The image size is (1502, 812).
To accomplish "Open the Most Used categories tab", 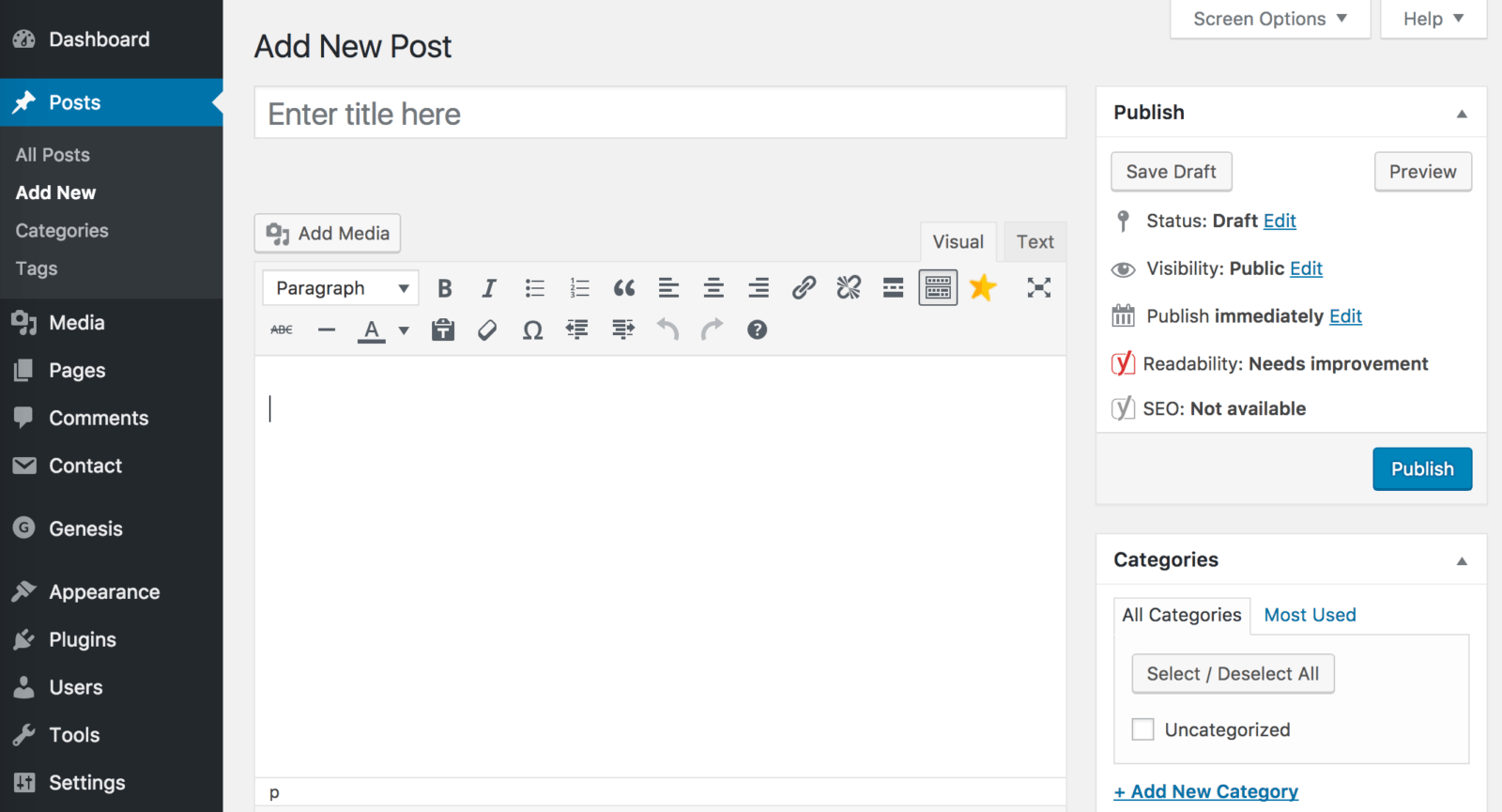I will [1310, 615].
